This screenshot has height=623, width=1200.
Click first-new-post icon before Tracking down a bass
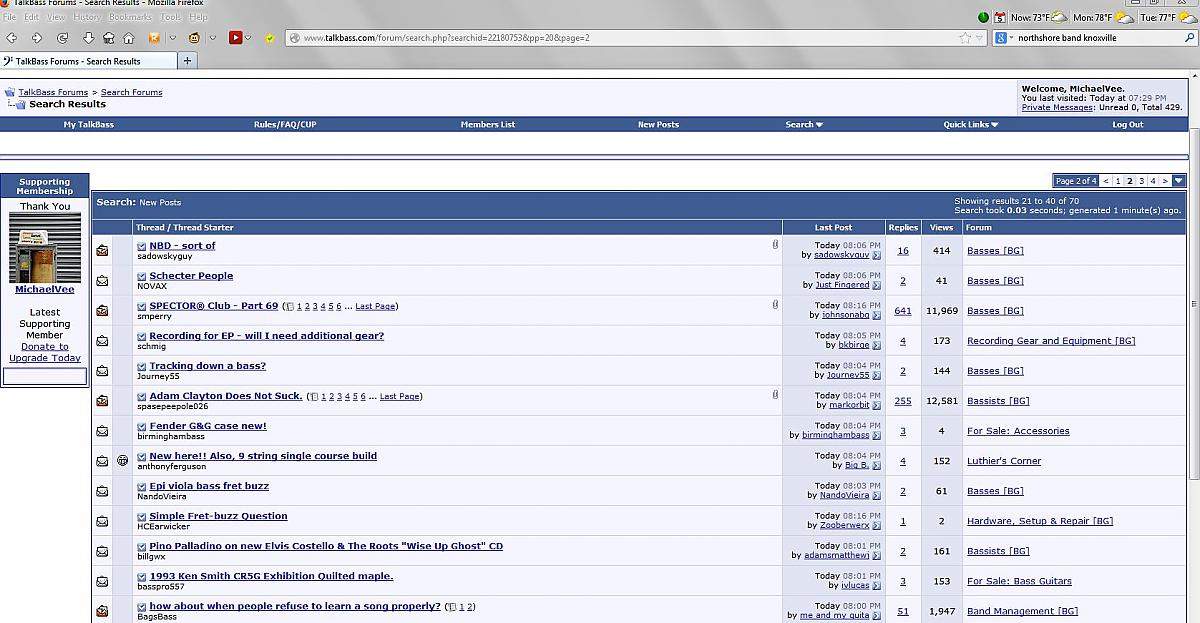[x=142, y=366]
